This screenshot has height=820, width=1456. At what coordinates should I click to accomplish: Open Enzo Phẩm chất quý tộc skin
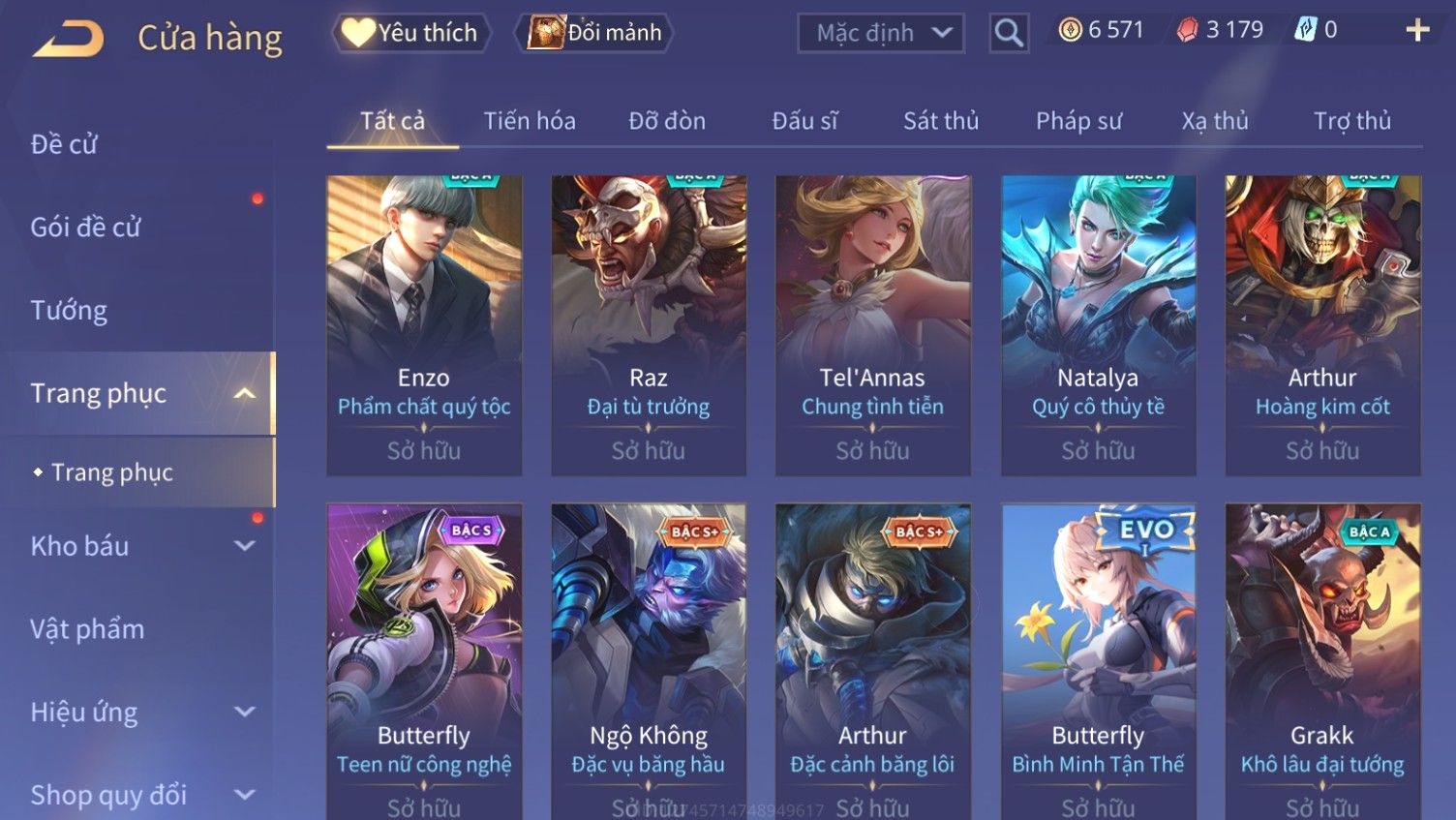(424, 325)
